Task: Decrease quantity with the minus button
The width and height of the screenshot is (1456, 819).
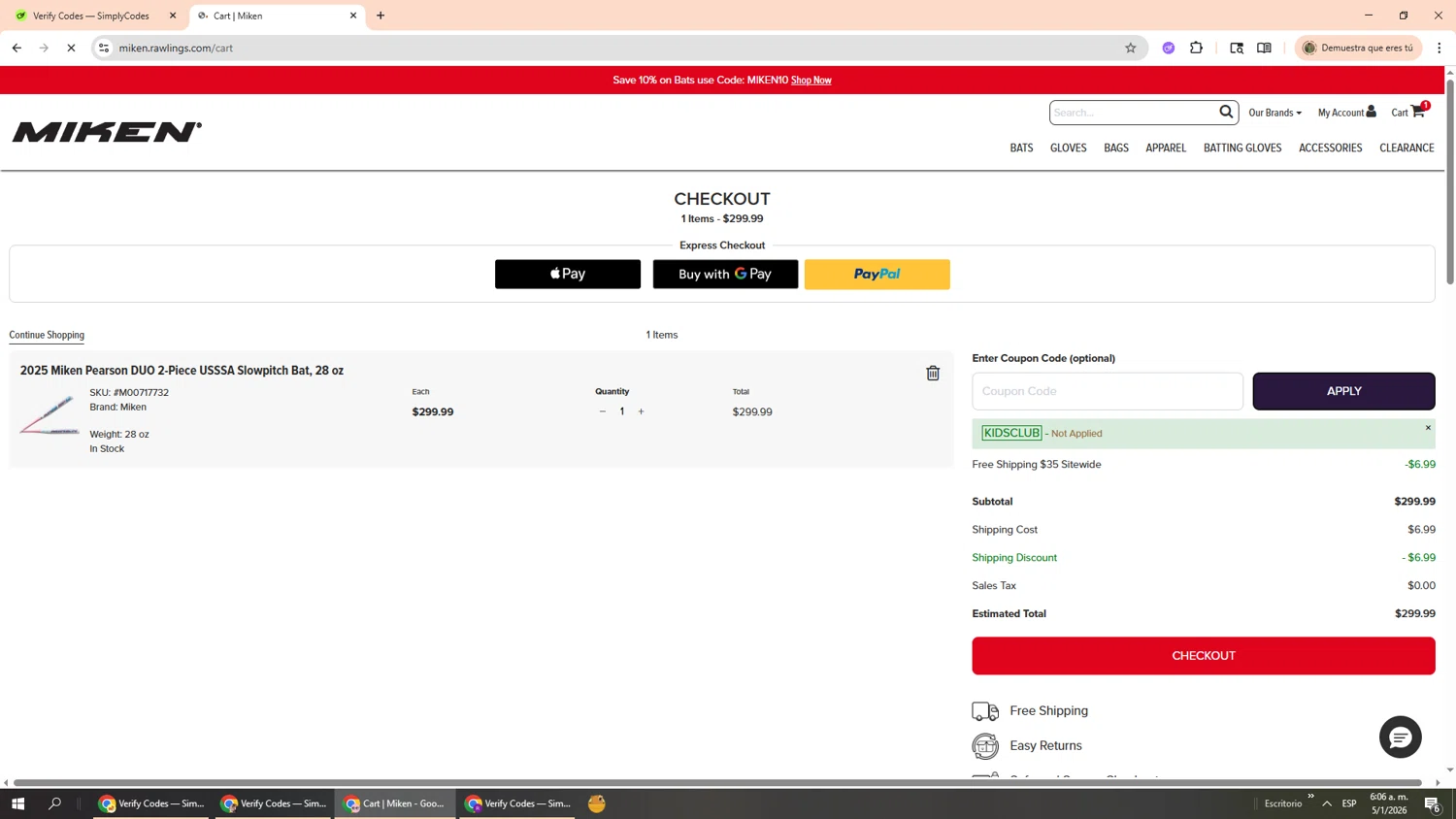Action: [603, 411]
